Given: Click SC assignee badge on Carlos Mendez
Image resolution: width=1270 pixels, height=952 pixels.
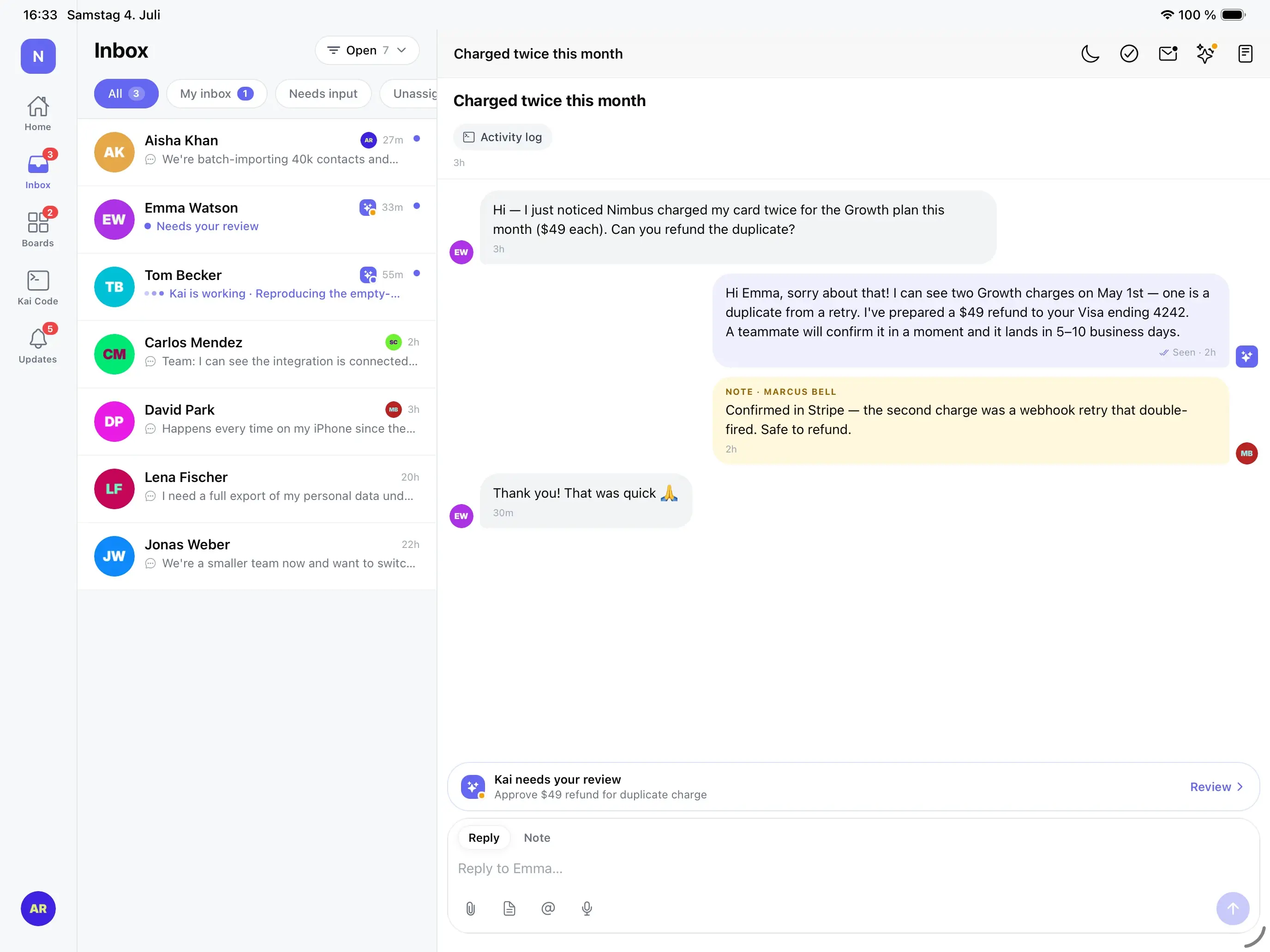Looking at the screenshot, I should 393,342.
